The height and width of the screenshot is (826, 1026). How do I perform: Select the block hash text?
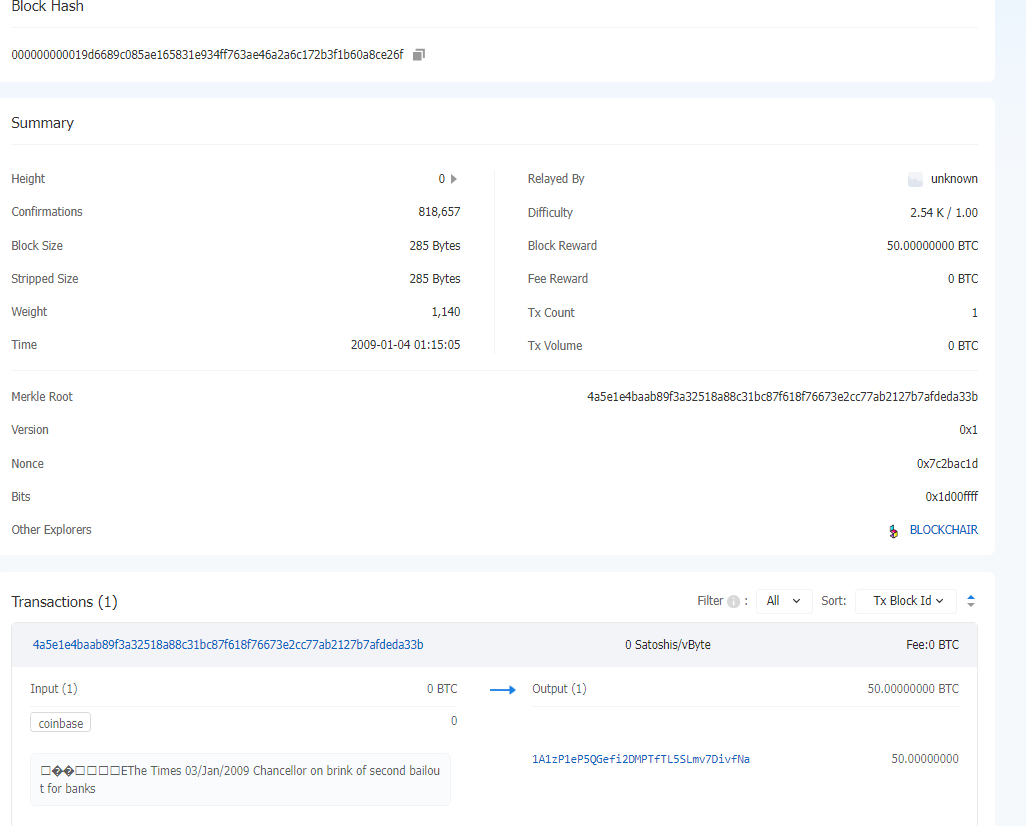(x=207, y=54)
